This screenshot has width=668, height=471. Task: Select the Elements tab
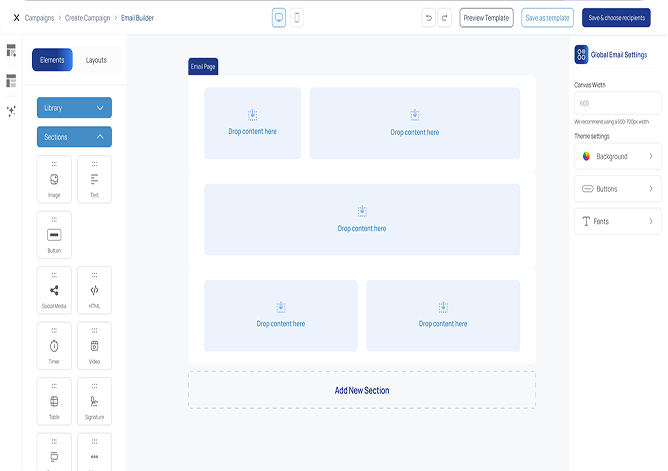[x=52, y=60]
